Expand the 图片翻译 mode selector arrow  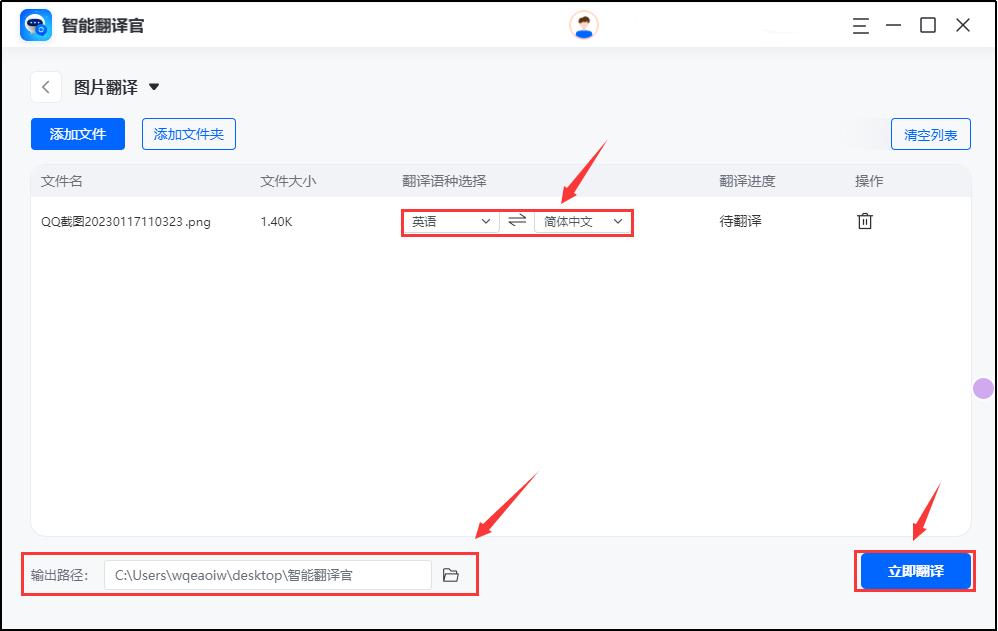pyautogui.click(x=153, y=87)
